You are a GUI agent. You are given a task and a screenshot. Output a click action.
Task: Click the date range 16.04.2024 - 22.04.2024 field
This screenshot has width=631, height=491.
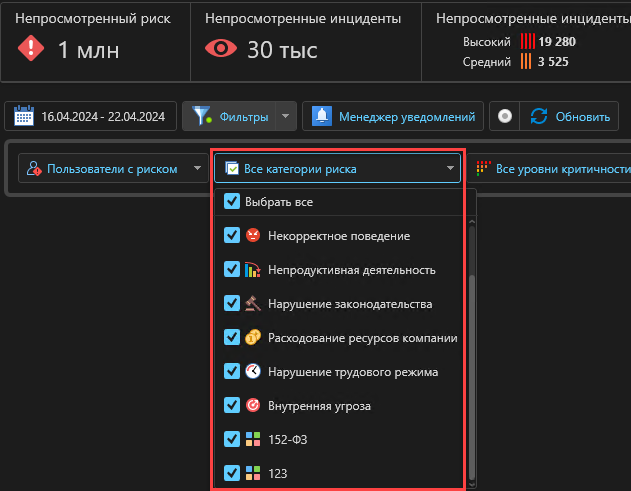point(102,117)
